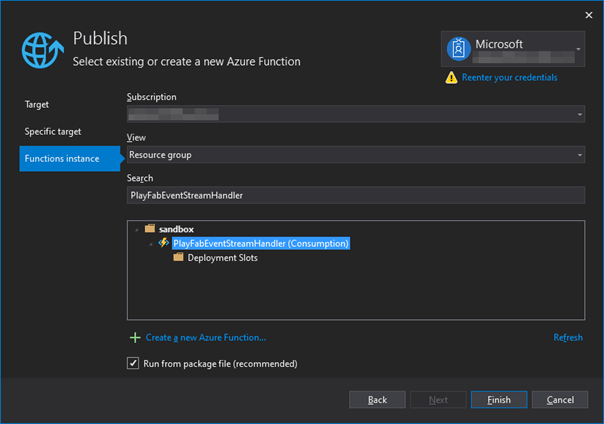Click Reenter your credentials link

coord(510,78)
